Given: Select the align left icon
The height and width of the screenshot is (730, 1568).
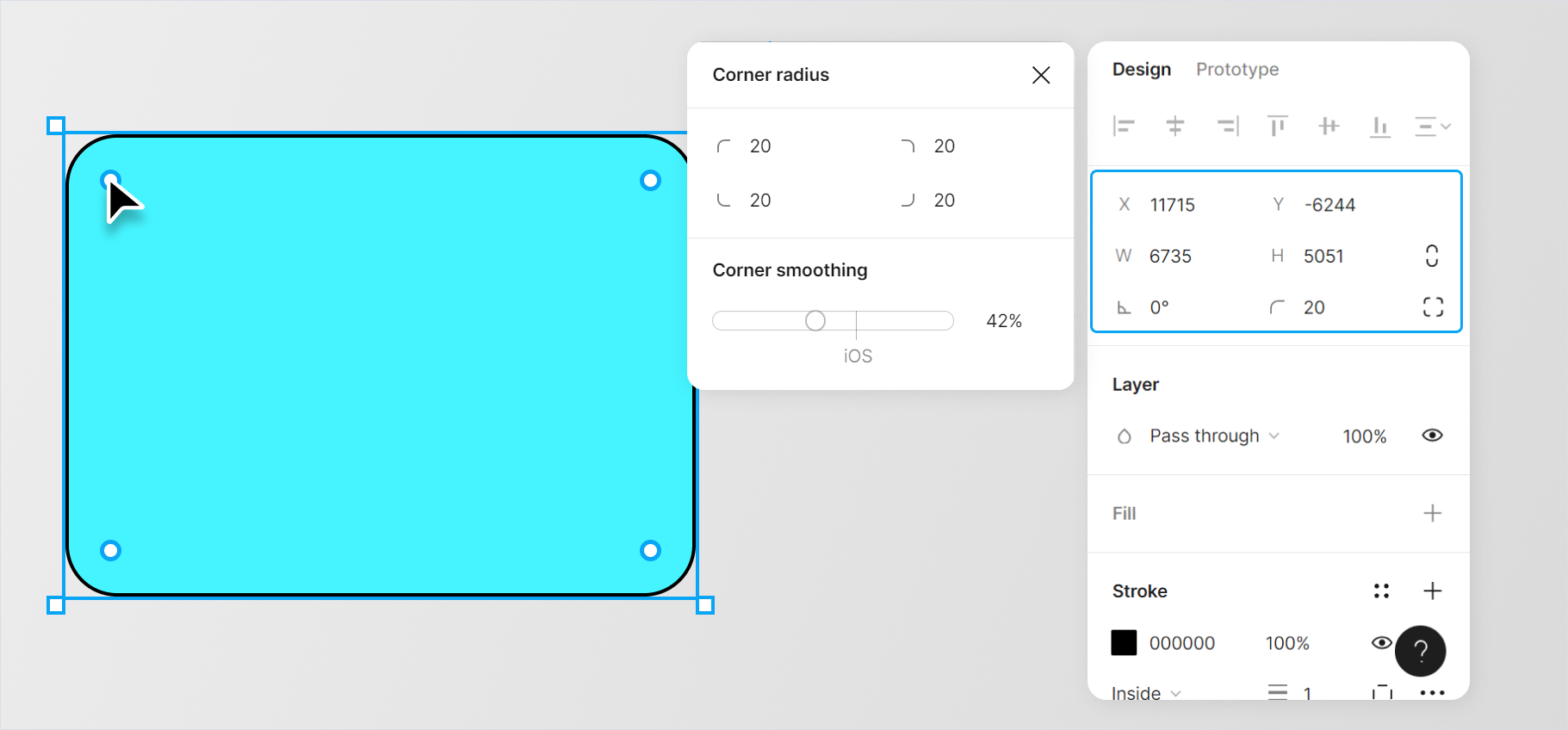Looking at the screenshot, I should pos(1124,127).
